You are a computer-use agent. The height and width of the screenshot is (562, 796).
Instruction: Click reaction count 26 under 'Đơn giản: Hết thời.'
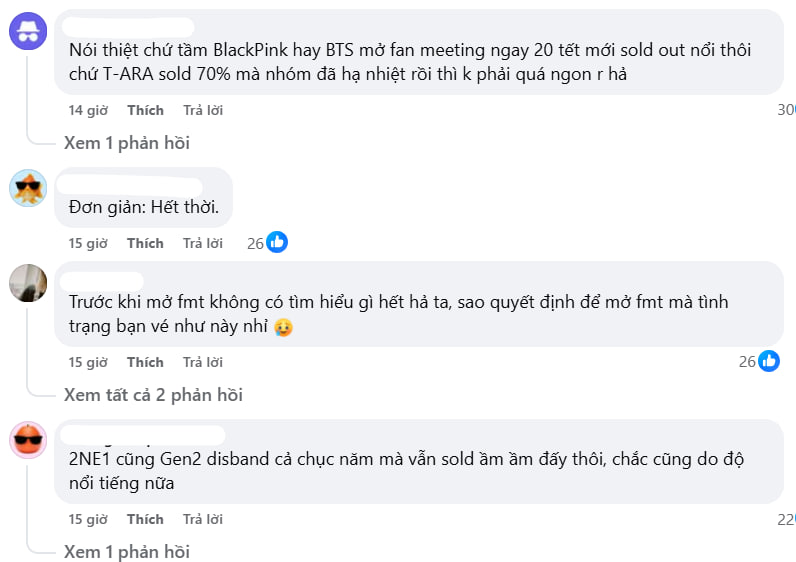click(x=255, y=243)
